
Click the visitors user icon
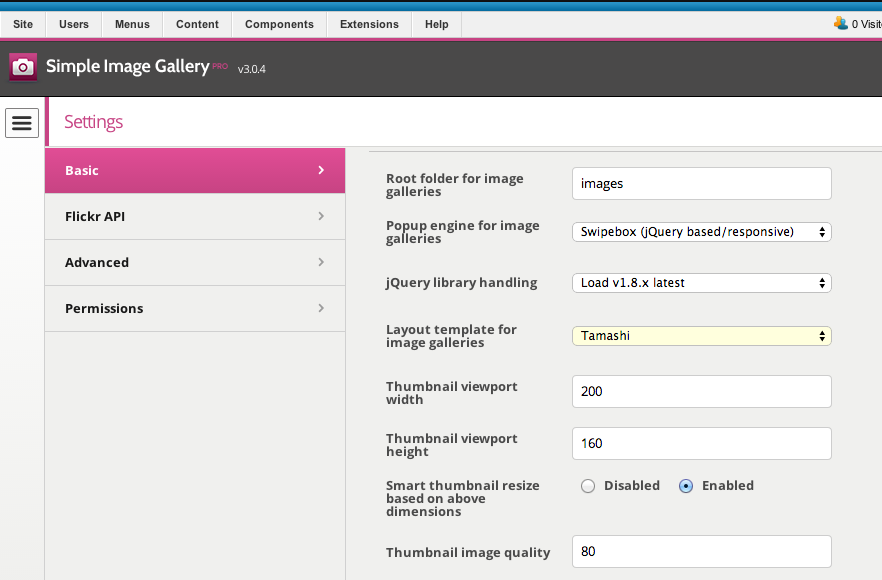[840, 24]
